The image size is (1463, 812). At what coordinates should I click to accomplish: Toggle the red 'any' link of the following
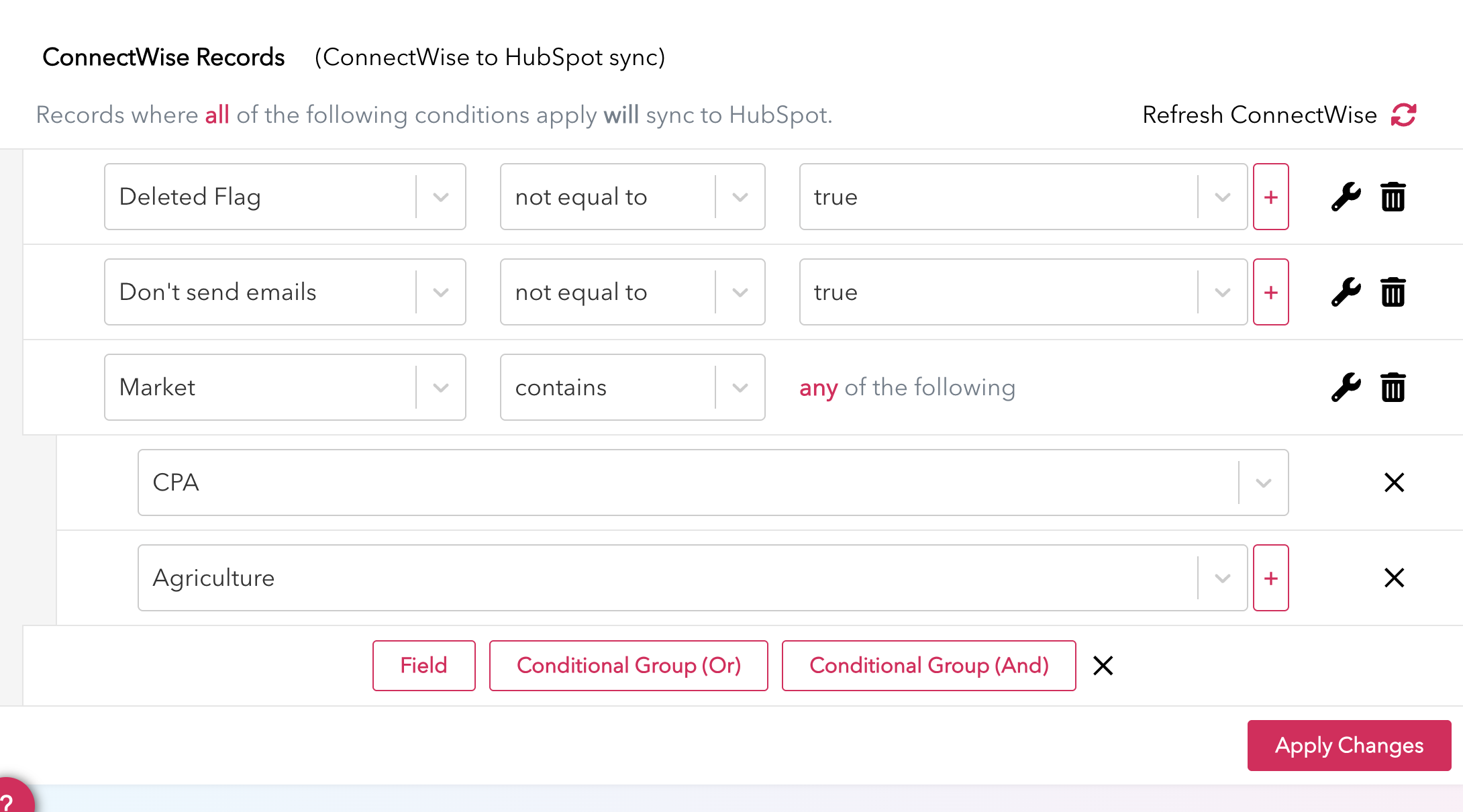point(818,387)
